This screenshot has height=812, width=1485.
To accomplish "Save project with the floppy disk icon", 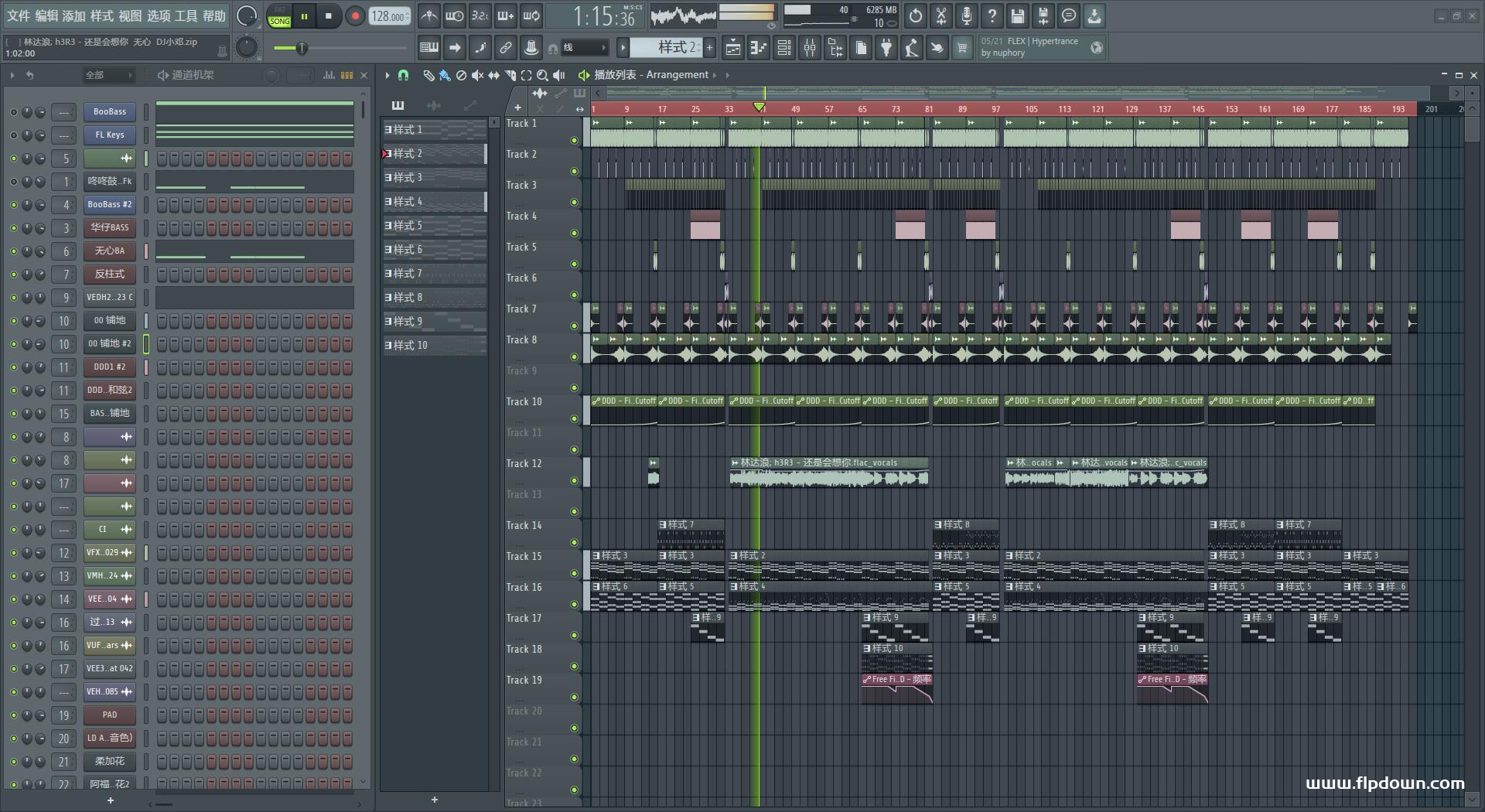I will click(1018, 15).
